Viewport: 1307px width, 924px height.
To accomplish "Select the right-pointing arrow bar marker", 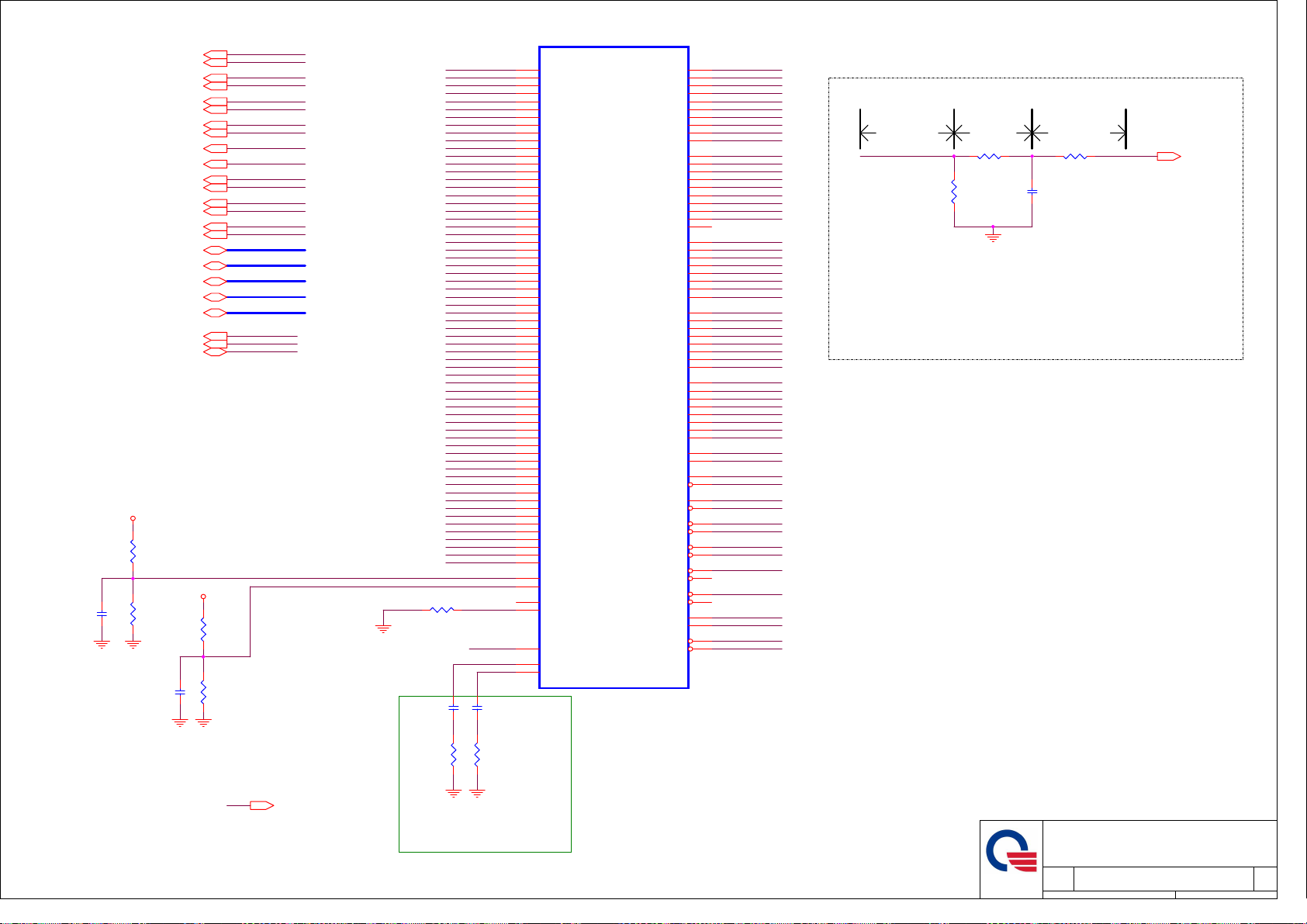I will click(1119, 130).
